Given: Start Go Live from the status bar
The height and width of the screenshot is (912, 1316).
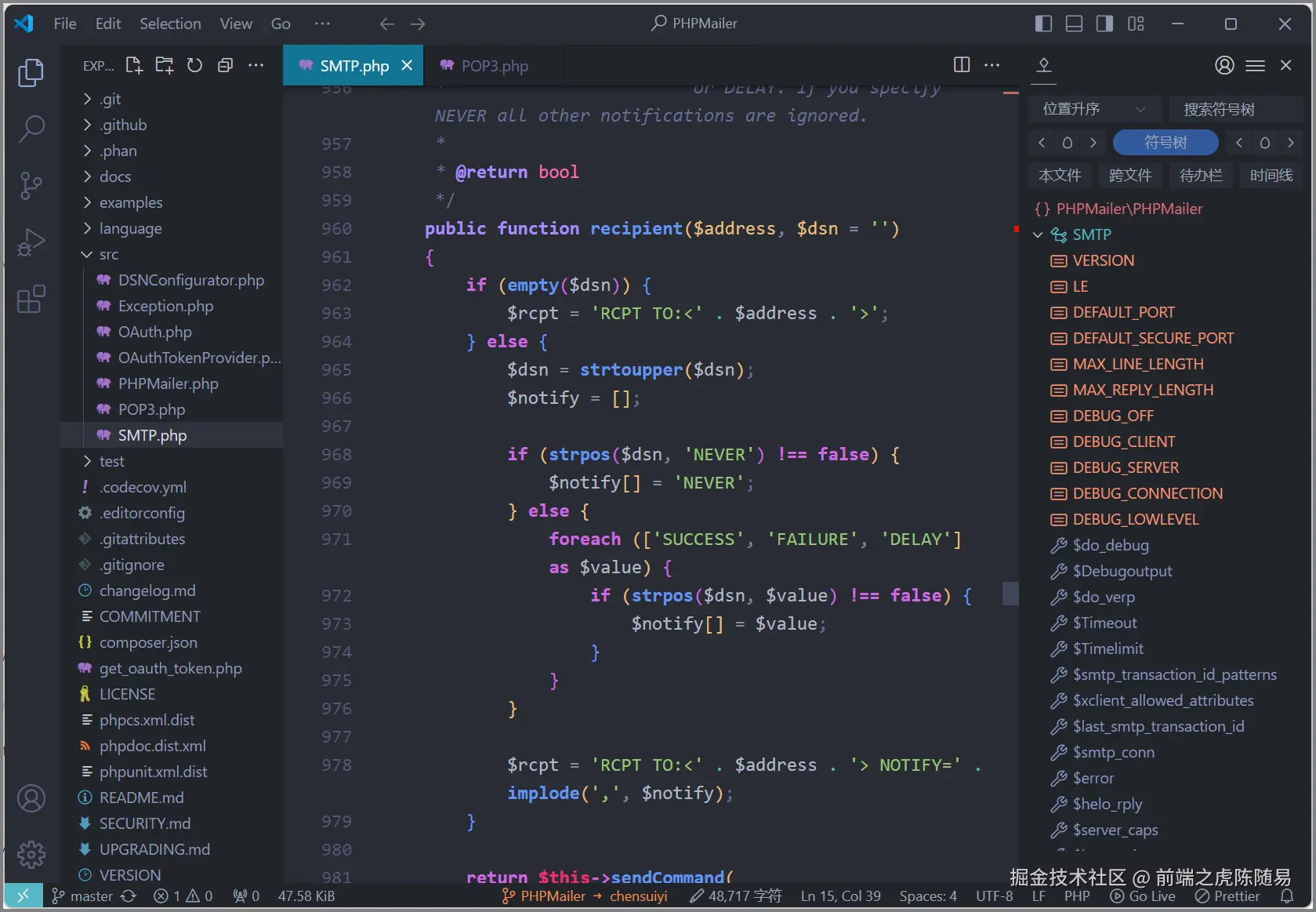Looking at the screenshot, I should [1144, 896].
